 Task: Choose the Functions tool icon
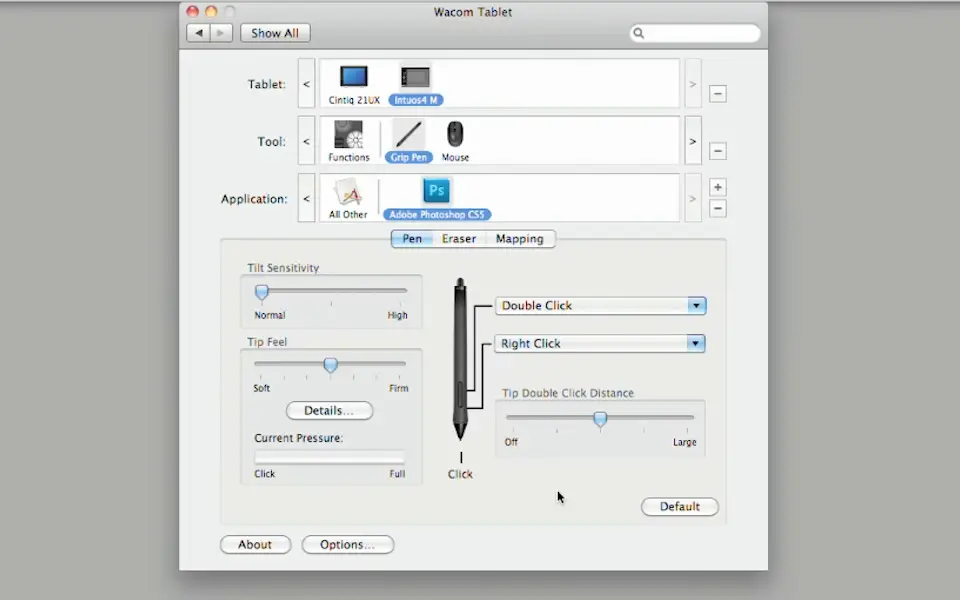[348, 135]
